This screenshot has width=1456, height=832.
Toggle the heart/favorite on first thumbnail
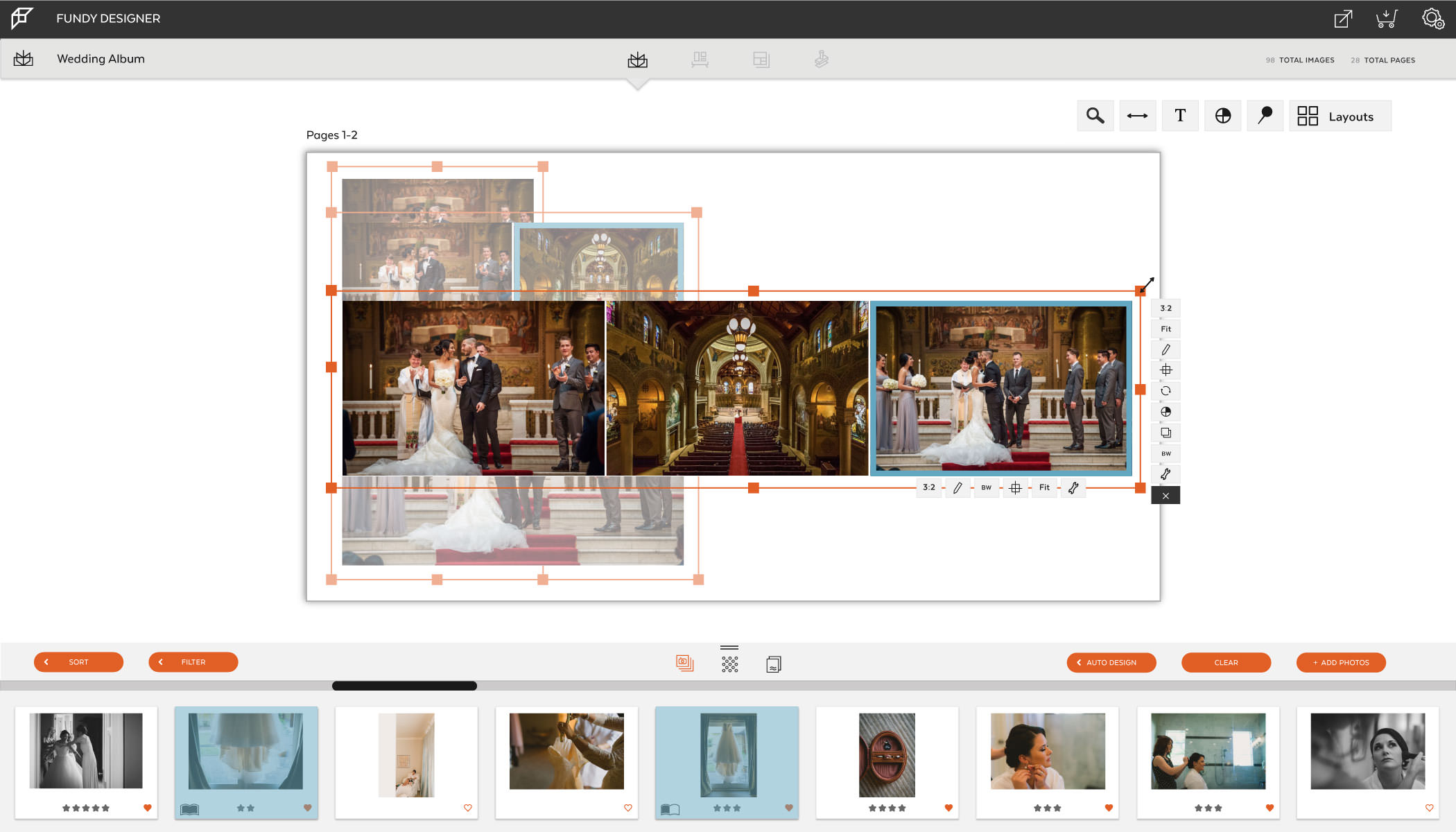coord(148,808)
